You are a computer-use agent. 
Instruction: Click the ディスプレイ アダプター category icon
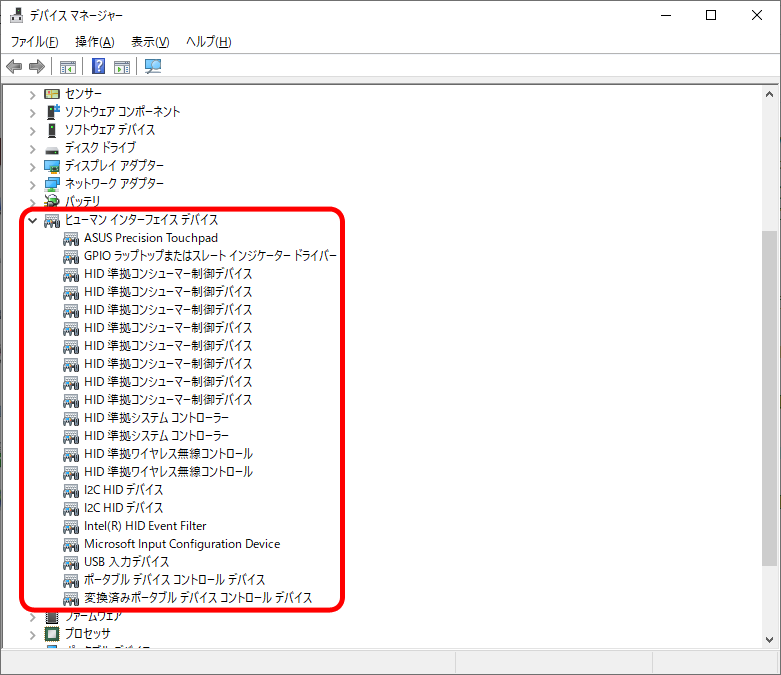52,166
